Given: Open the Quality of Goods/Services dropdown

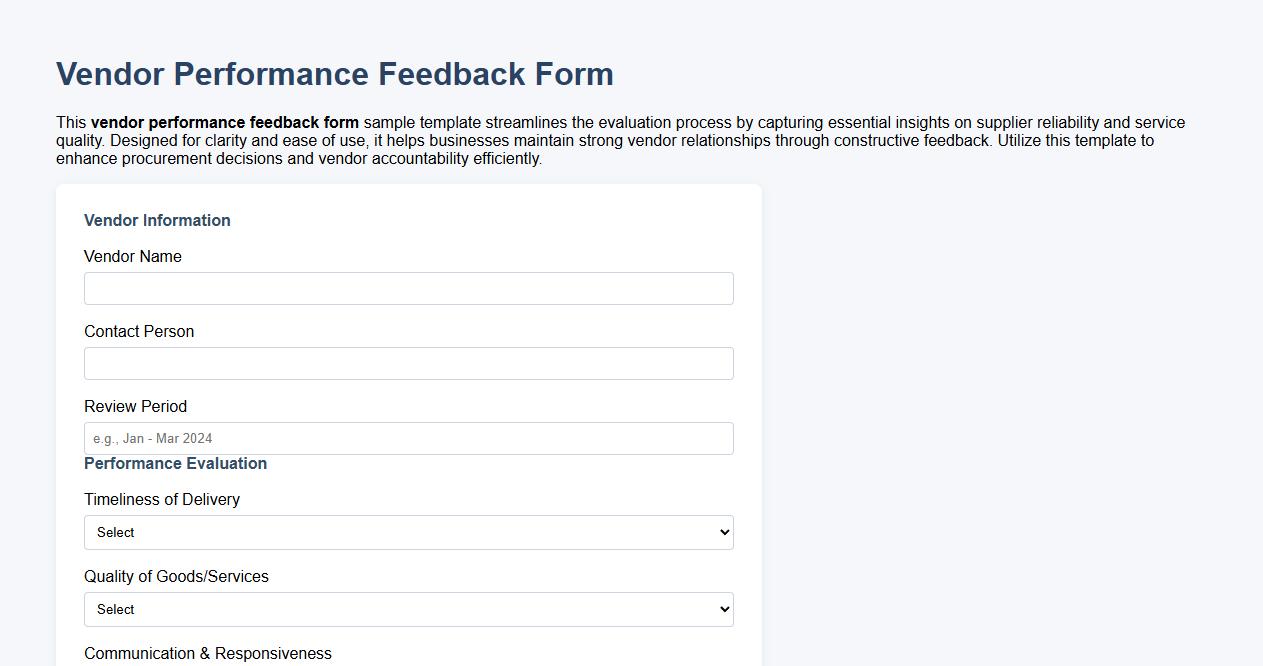Looking at the screenshot, I should (x=408, y=609).
